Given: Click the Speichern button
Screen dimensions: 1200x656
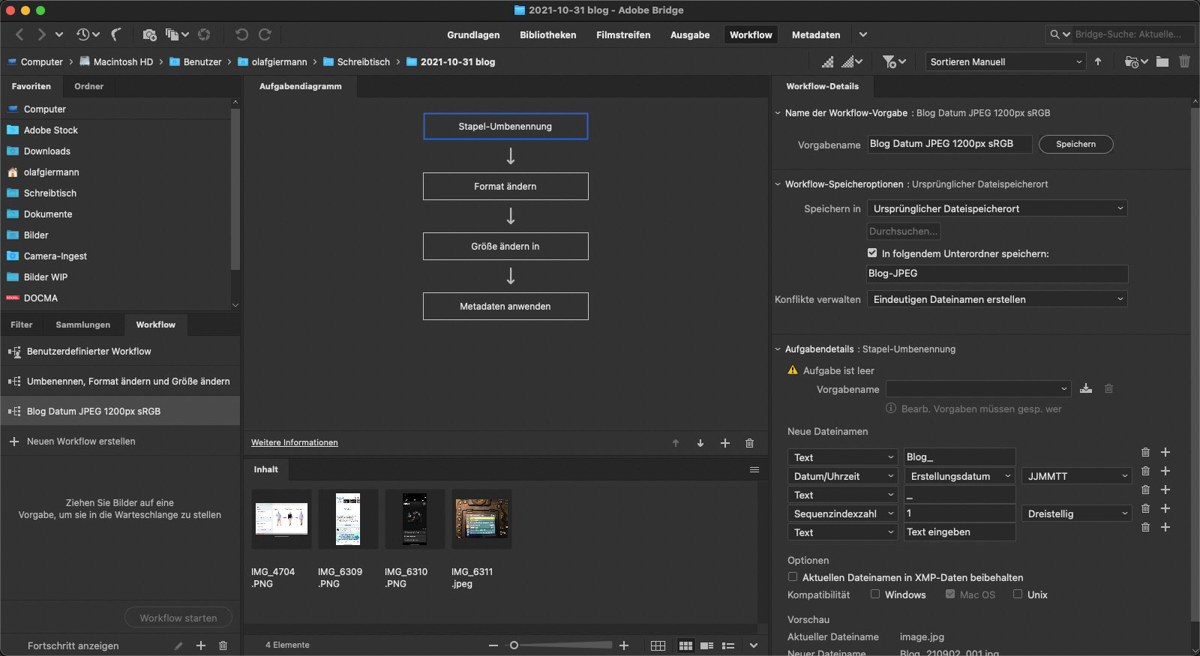Looking at the screenshot, I should (x=1076, y=144).
